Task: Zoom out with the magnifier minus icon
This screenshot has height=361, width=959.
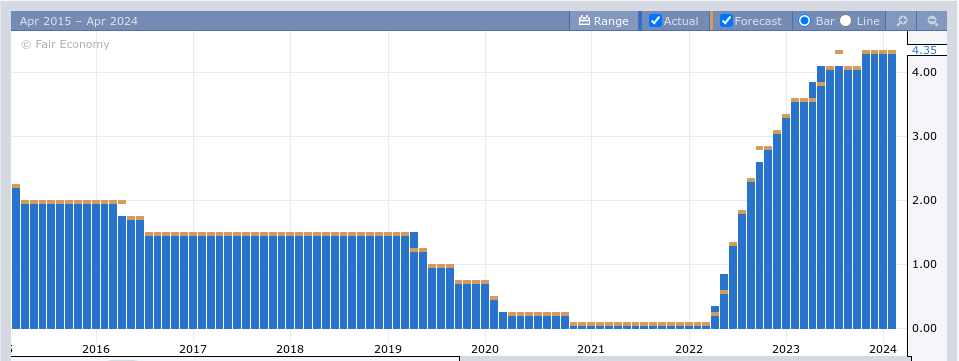Action: tap(933, 21)
